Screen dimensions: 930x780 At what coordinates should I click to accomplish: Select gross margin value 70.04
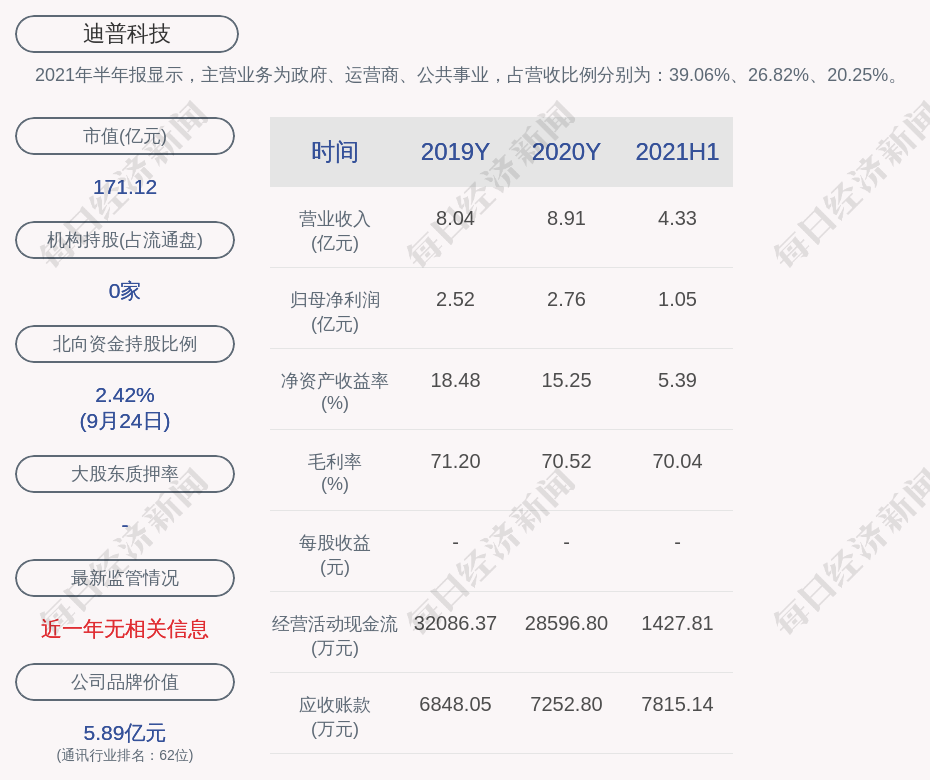pyautogui.click(x=677, y=461)
